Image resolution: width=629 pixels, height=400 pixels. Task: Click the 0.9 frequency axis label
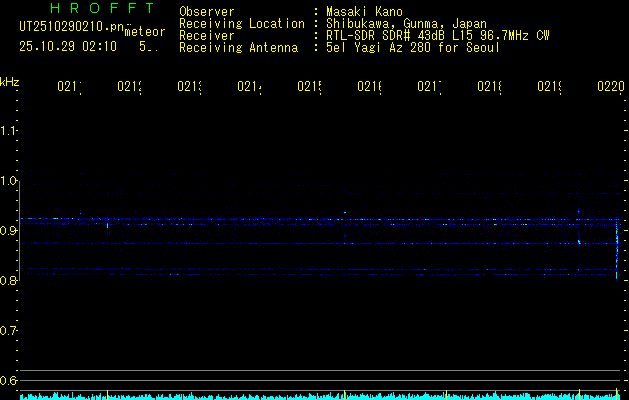pyautogui.click(x=10, y=231)
